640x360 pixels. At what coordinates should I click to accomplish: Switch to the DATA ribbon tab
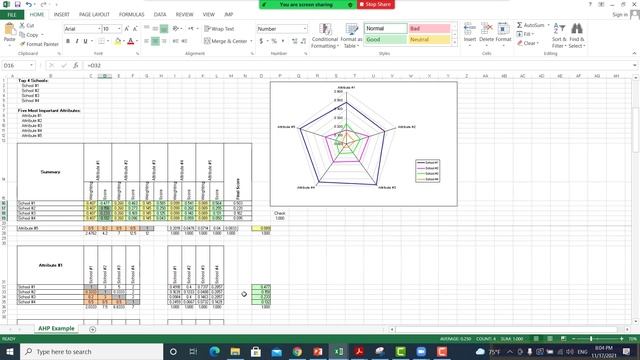(x=160, y=15)
